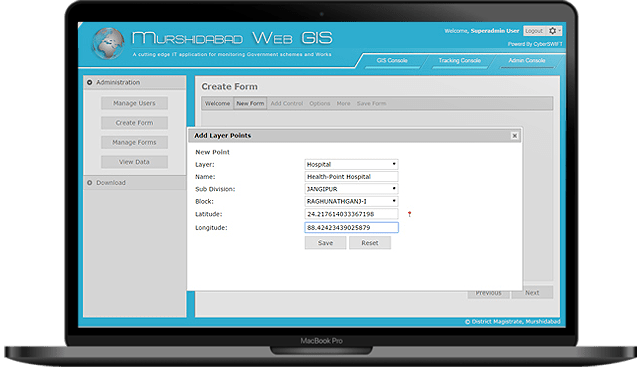640x367 pixels.
Task: Open the Admin Console tab
Action: [527, 60]
